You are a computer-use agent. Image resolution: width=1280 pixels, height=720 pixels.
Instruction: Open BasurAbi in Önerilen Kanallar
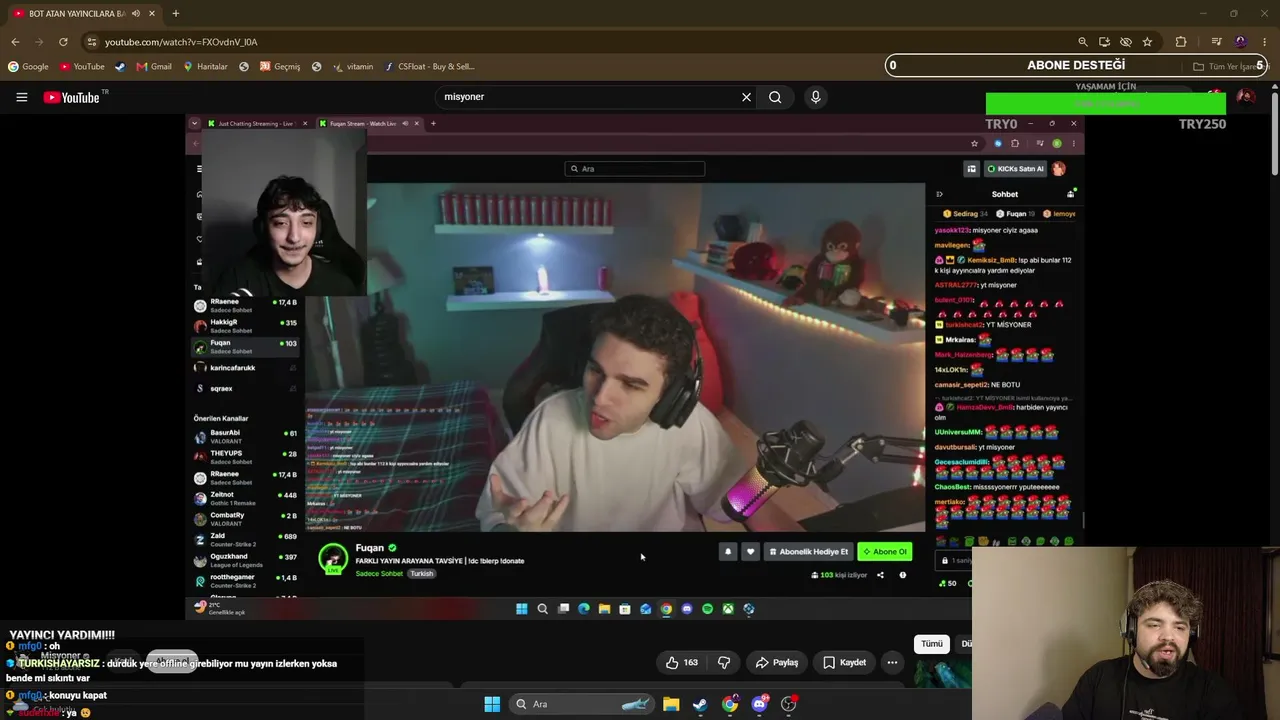pyautogui.click(x=246, y=436)
